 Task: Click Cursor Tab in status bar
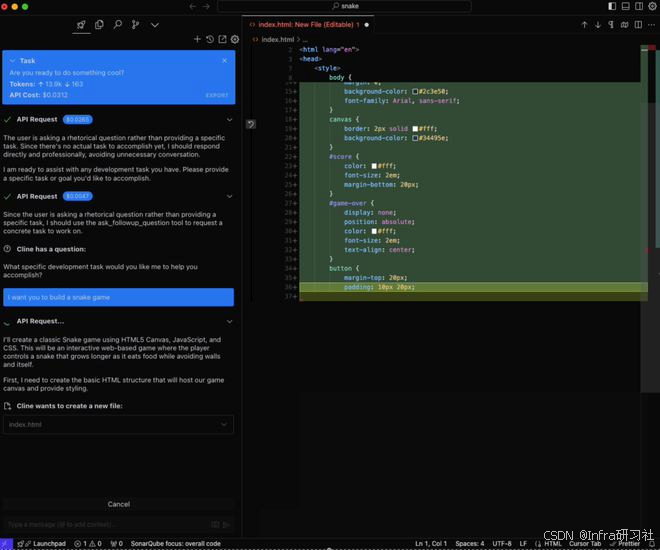pyautogui.click(x=585, y=544)
